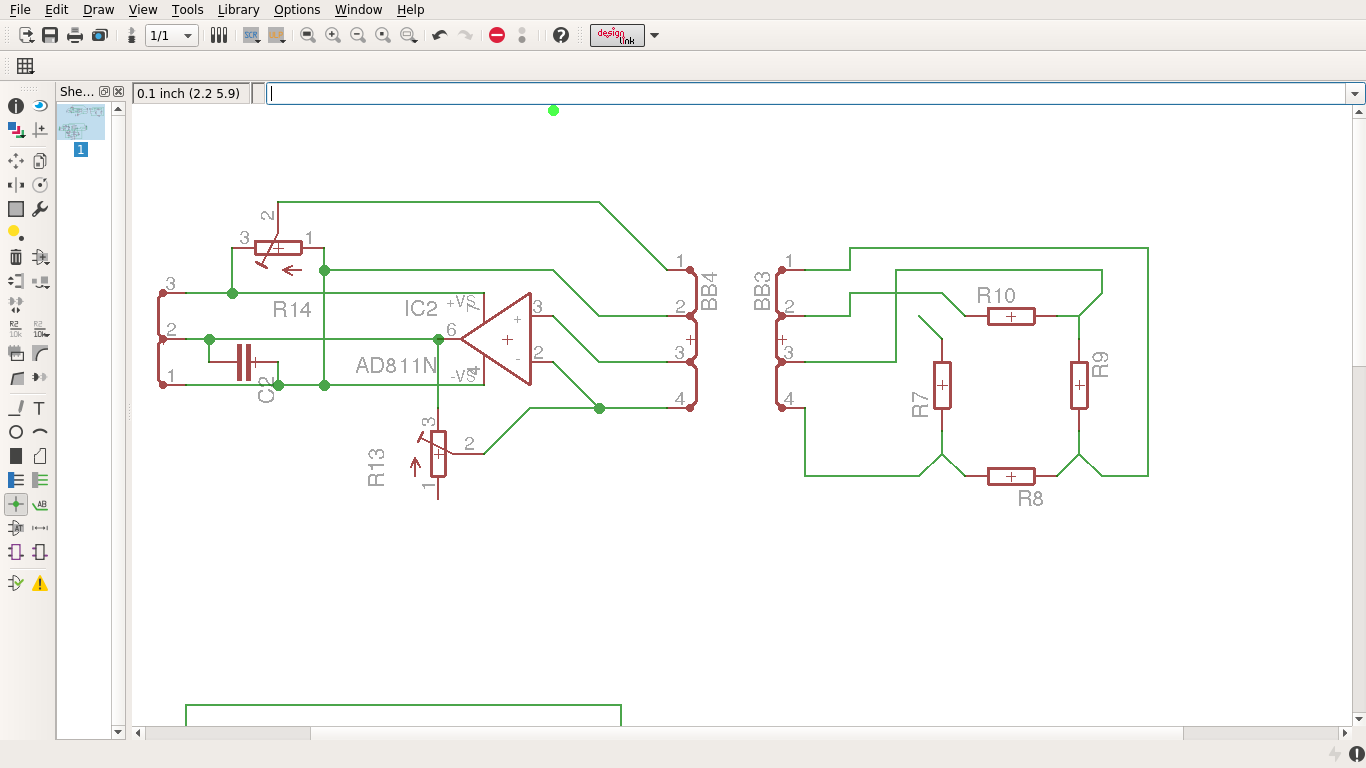Viewport: 1366px width, 768px height.
Task: Click the red Stop command icon
Action: coord(497,35)
